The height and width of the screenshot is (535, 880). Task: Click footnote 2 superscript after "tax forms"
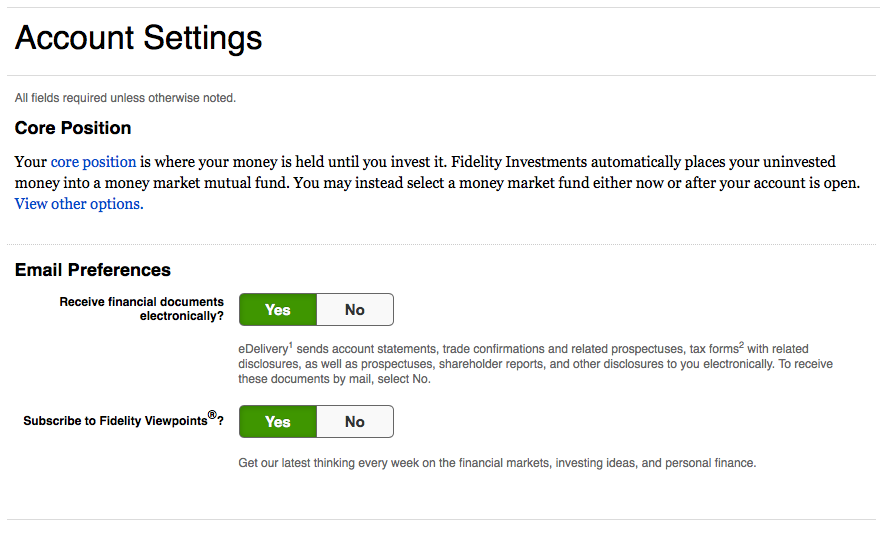741,345
